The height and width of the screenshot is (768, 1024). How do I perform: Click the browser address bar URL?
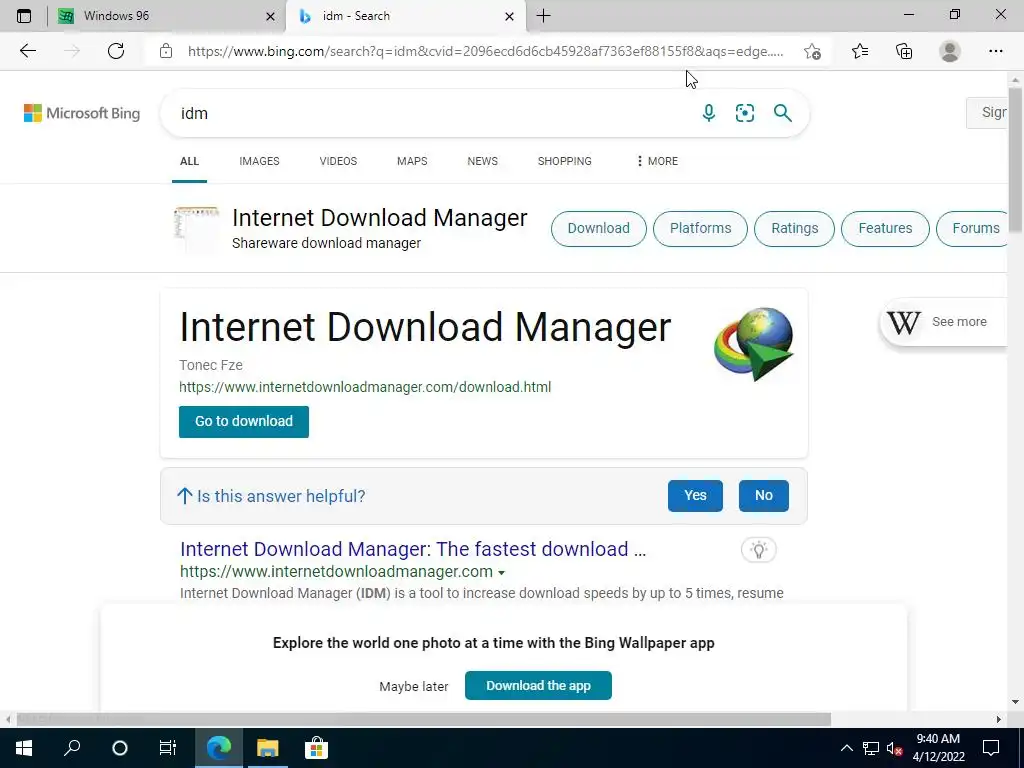pos(485,52)
